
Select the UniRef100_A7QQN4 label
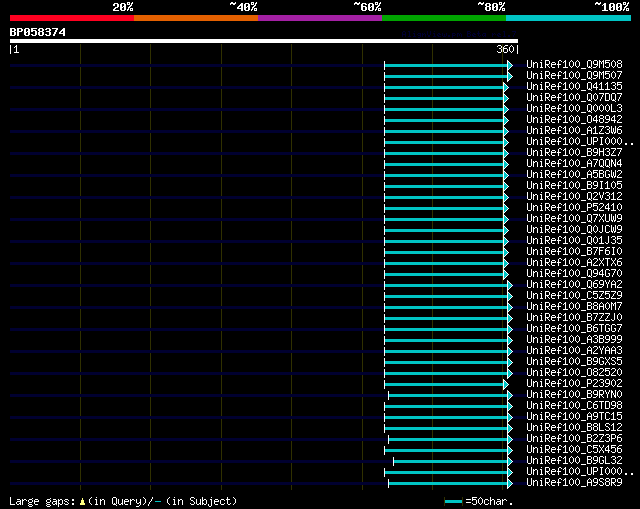click(574, 164)
